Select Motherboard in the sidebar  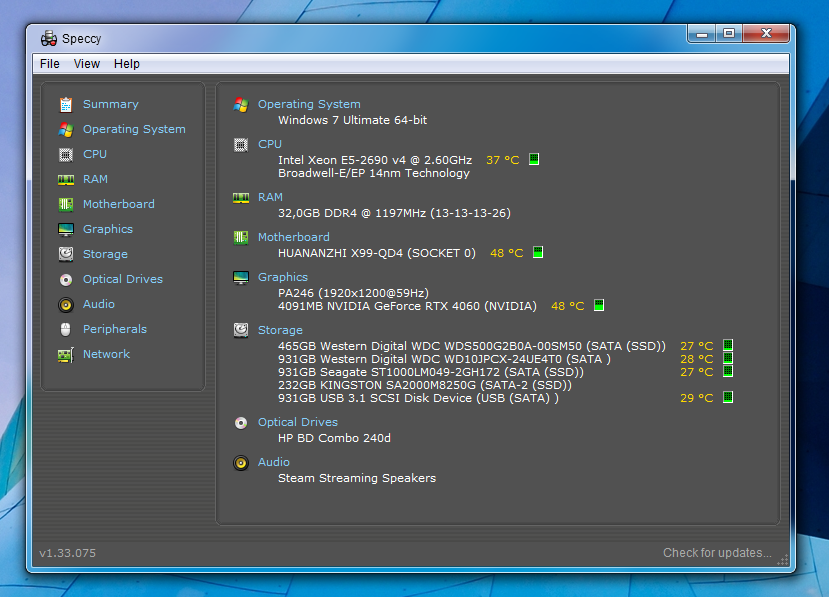click(119, 204)
